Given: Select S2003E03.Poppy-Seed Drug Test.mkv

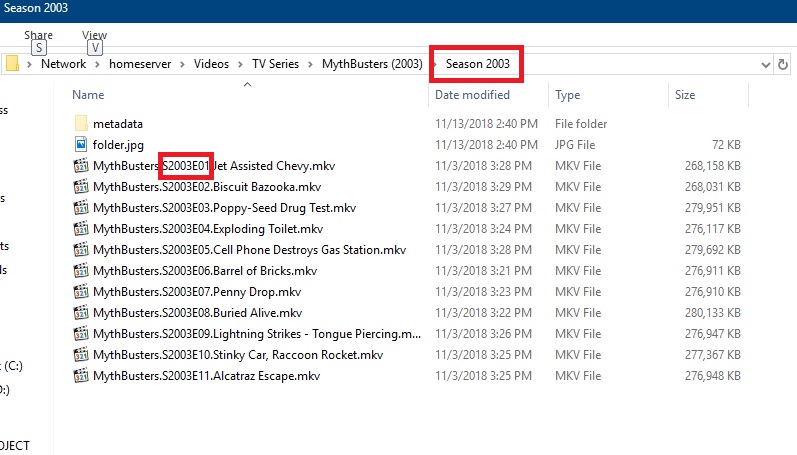Looking at the screenshot, I should point(224,208).
